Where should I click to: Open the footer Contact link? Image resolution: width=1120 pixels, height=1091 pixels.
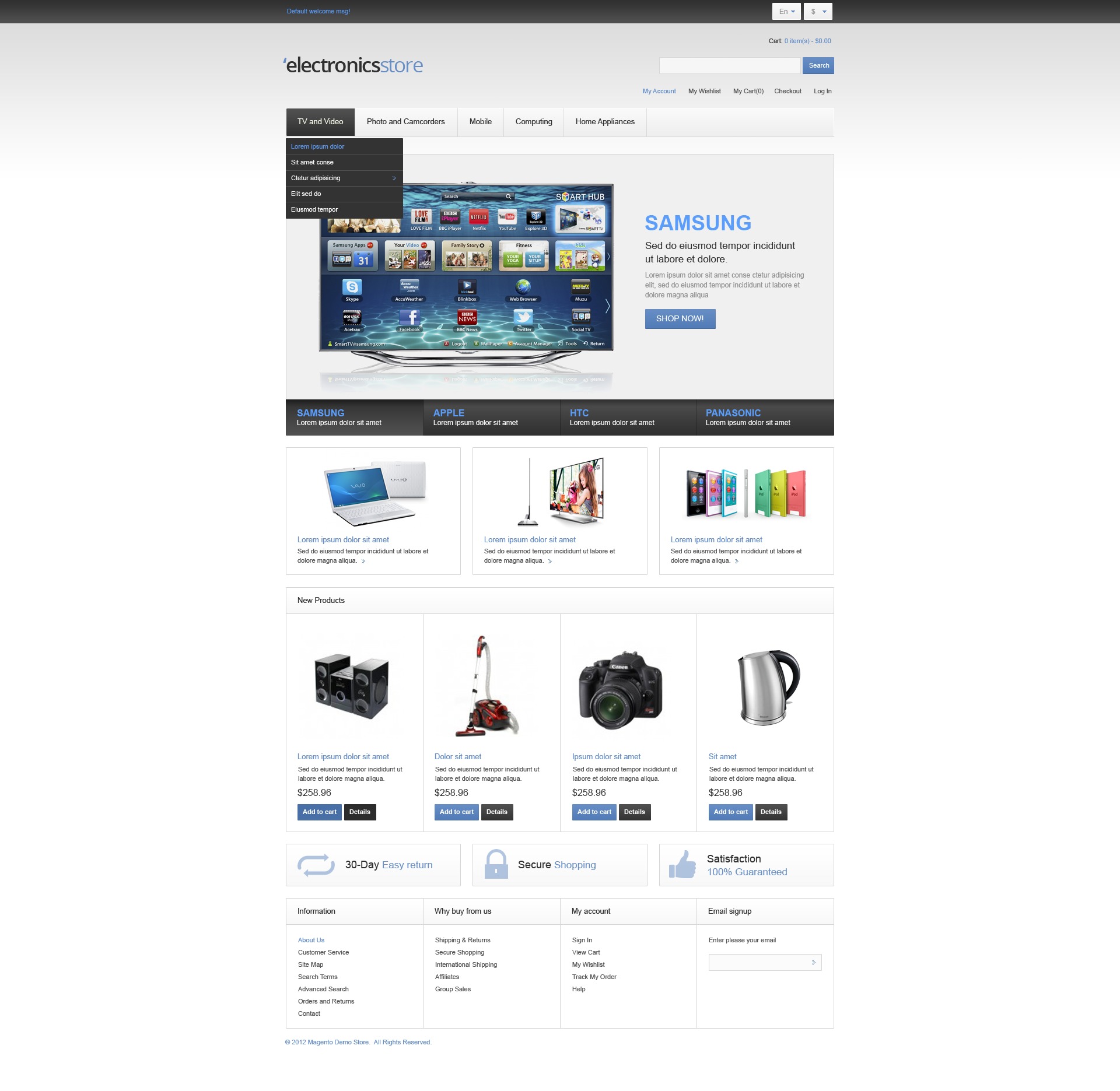(x=309, y=1014)
